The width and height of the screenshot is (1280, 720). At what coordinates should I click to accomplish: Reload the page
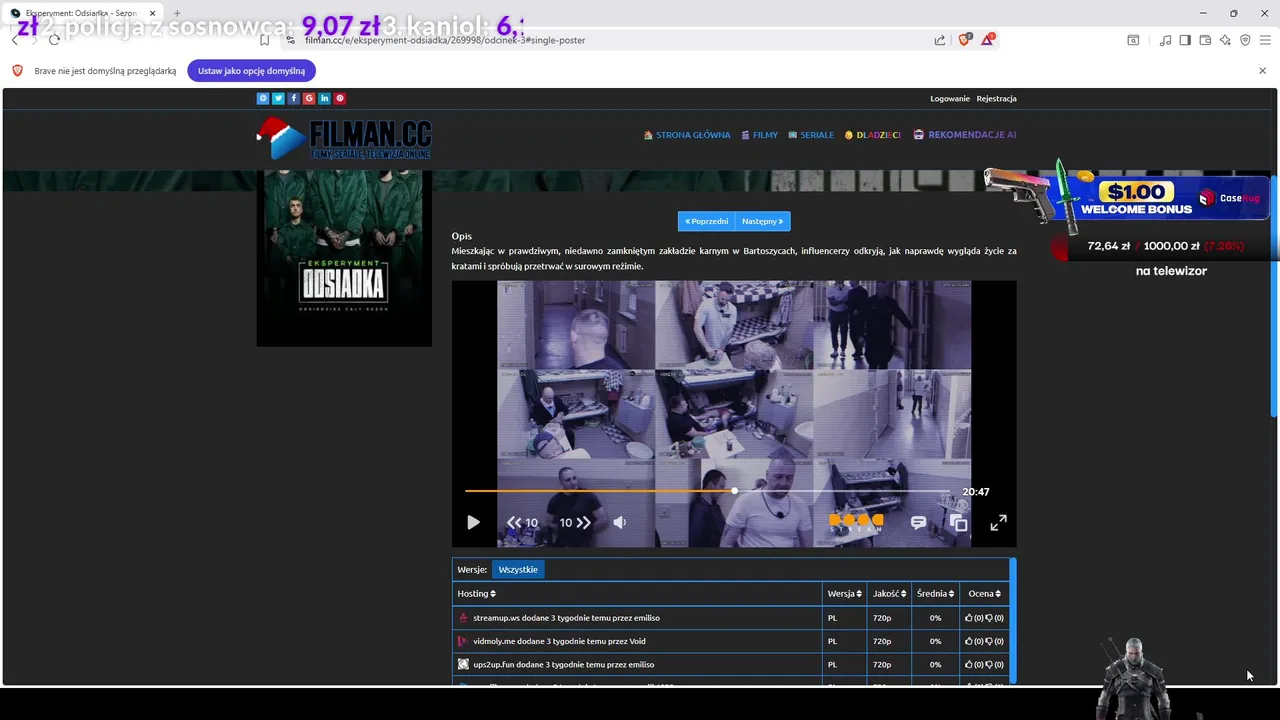[54, 40]
